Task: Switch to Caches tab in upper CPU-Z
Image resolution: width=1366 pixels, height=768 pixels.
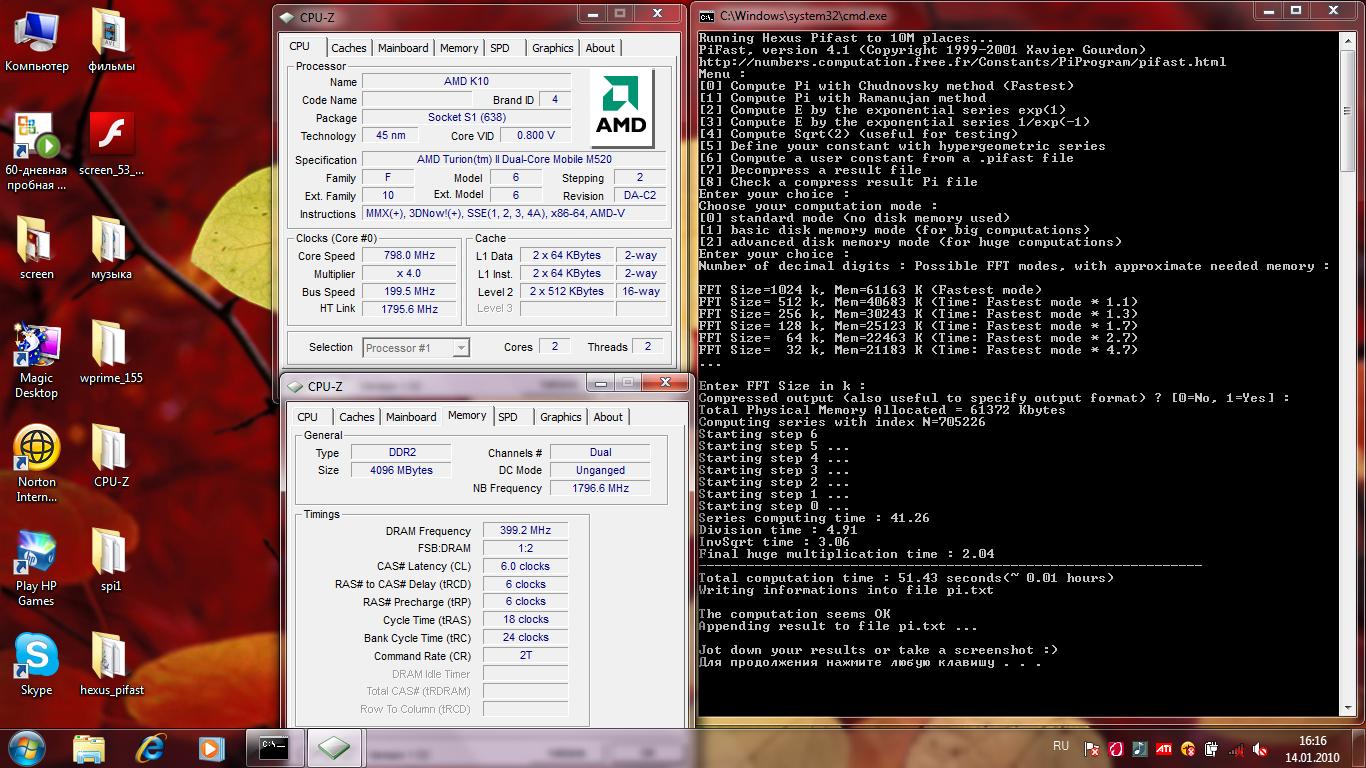Action: 349,48
